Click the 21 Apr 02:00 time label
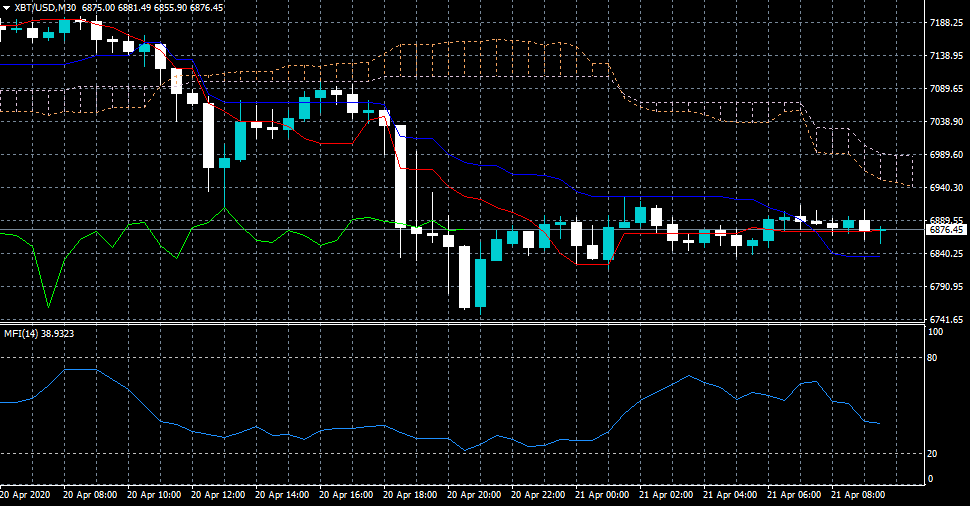970x506 pixels. [666, 495]
